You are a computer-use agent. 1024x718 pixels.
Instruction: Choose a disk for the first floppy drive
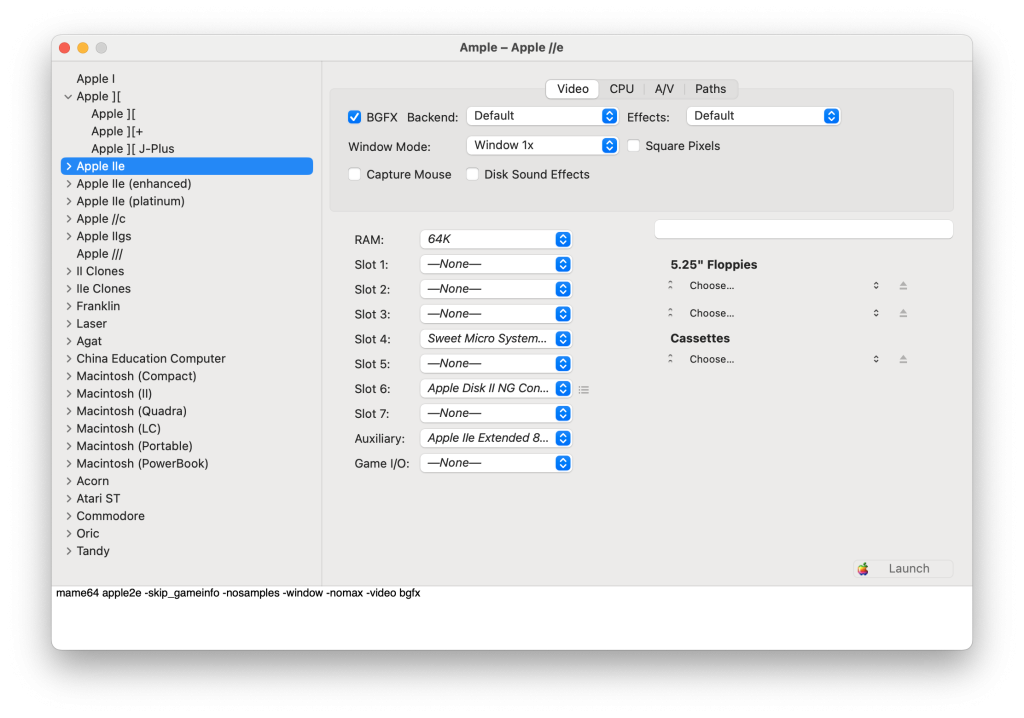pos(712,285)
